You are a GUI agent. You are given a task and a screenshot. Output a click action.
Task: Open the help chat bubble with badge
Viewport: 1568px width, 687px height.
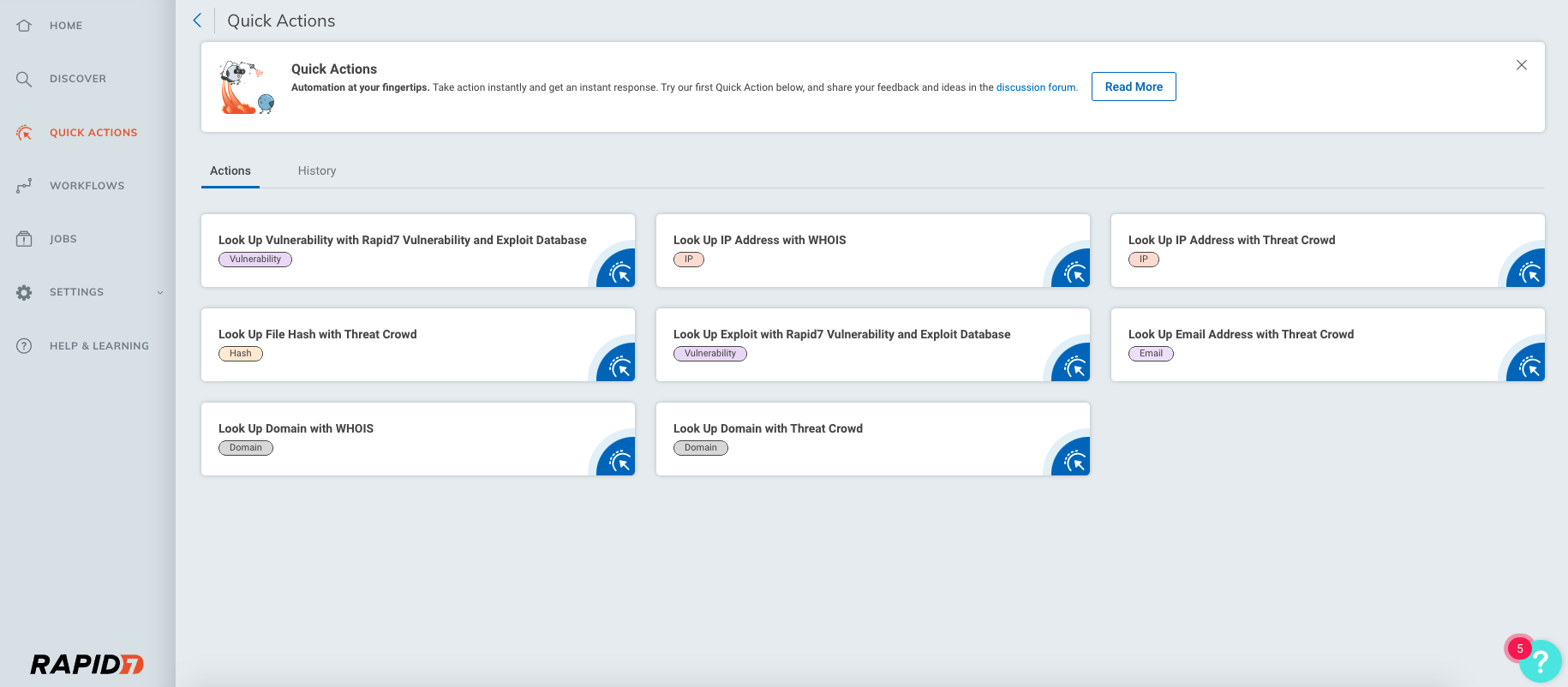pos(1540,660)
